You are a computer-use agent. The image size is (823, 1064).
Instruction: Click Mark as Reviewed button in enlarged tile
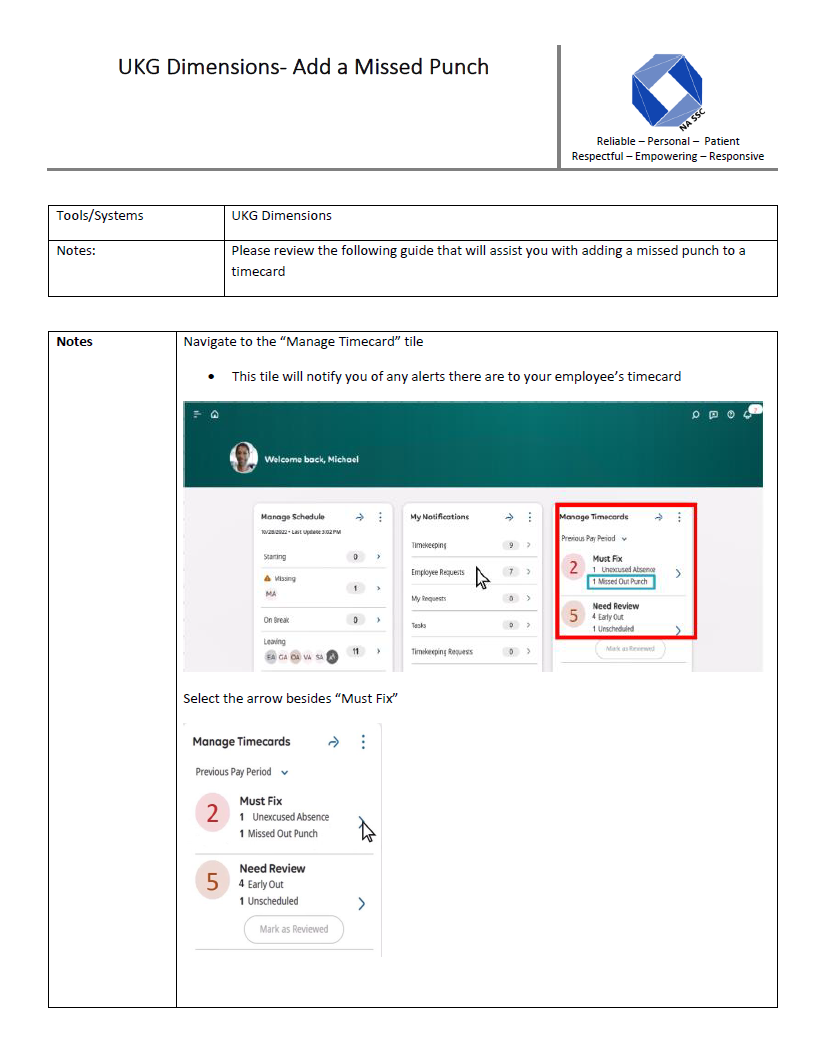tap(293, 929)
